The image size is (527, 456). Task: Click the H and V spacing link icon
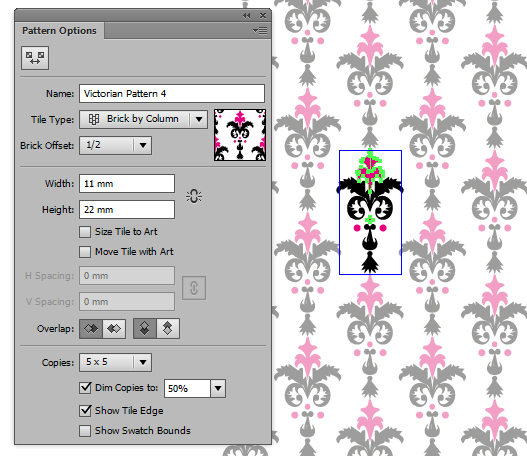[x=194, y=288]
